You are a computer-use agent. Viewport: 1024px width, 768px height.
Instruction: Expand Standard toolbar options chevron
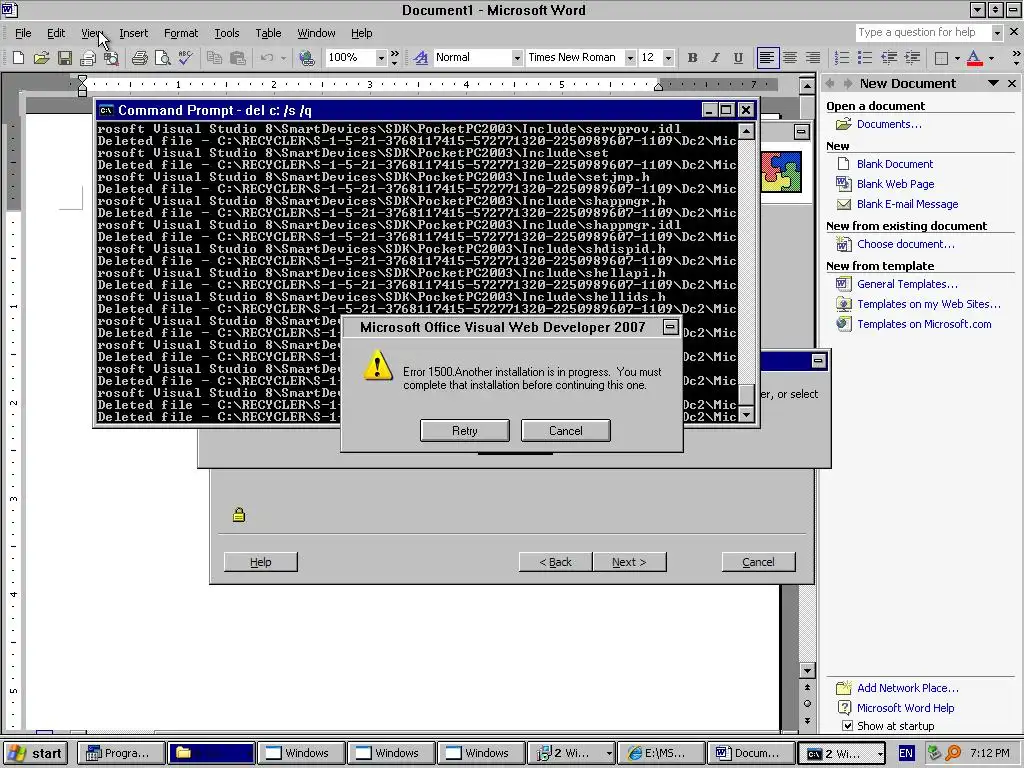(394, 58)
